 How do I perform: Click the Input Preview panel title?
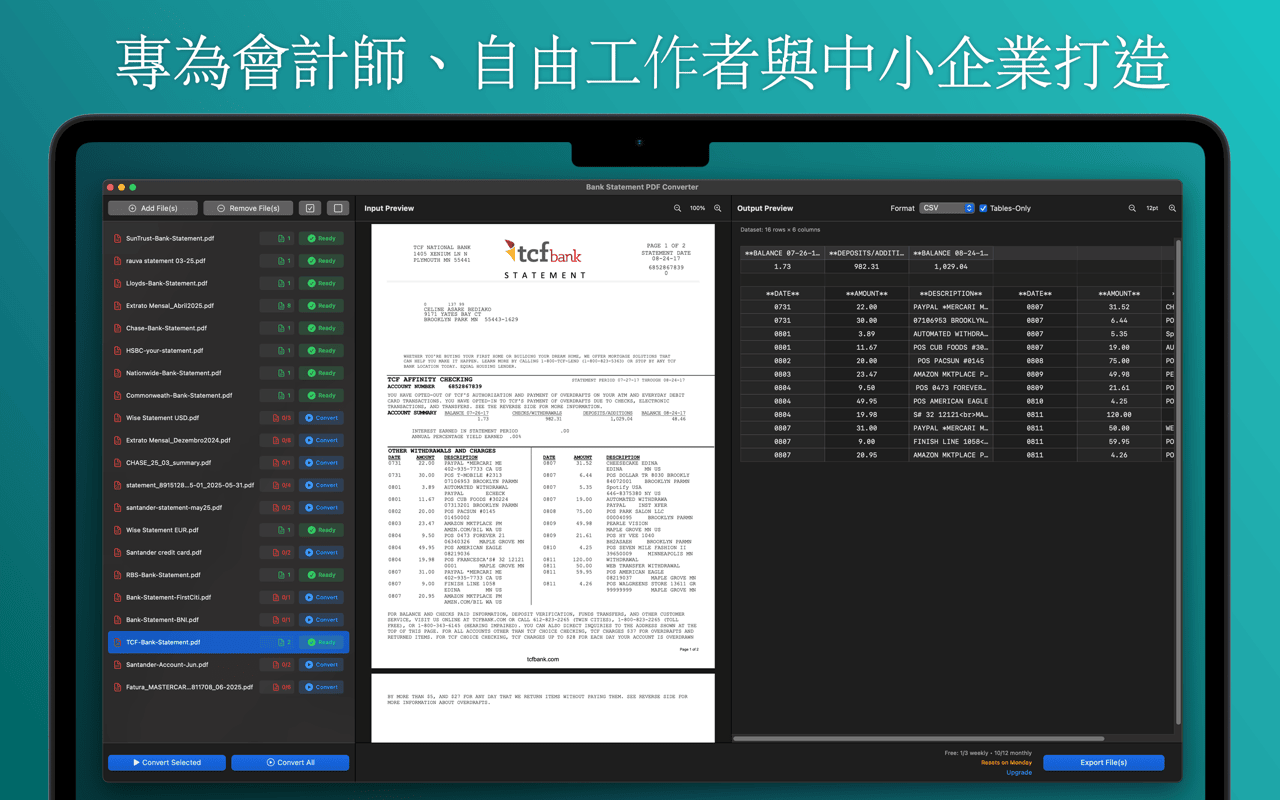coord(389,208)
